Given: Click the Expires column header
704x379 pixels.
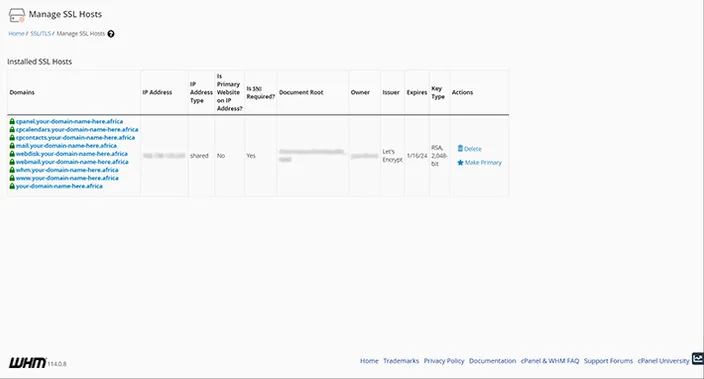Looking at the screenshot, I should tap(417, 92).
